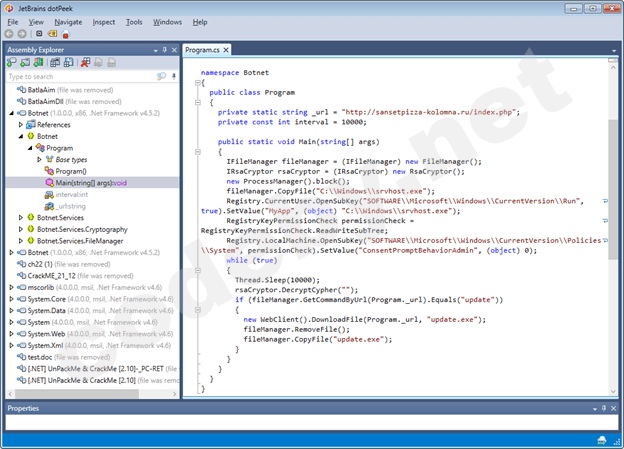Expand the System.Core assembly node
This screenshot has height=449, width=624.
click(11, 299)
